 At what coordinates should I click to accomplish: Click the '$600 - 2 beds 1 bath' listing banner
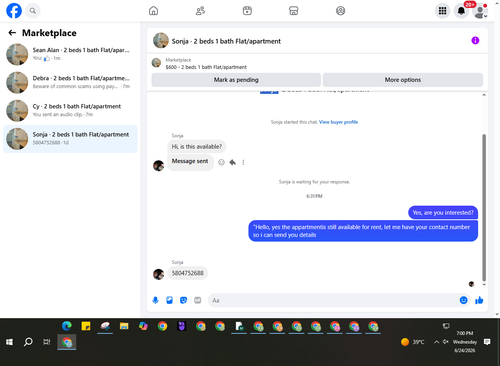pos(206,67)
